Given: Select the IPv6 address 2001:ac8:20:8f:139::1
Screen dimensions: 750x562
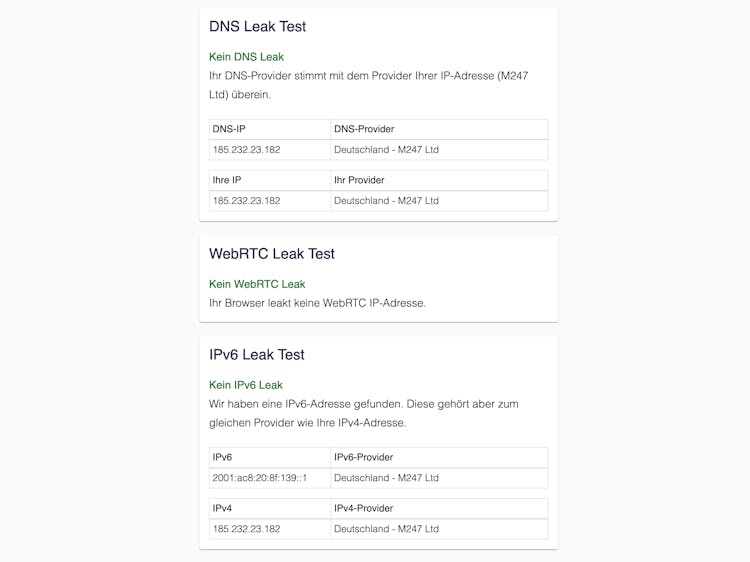Looking at the screenshot, I should pyautogui.click(x=260, y=478).
